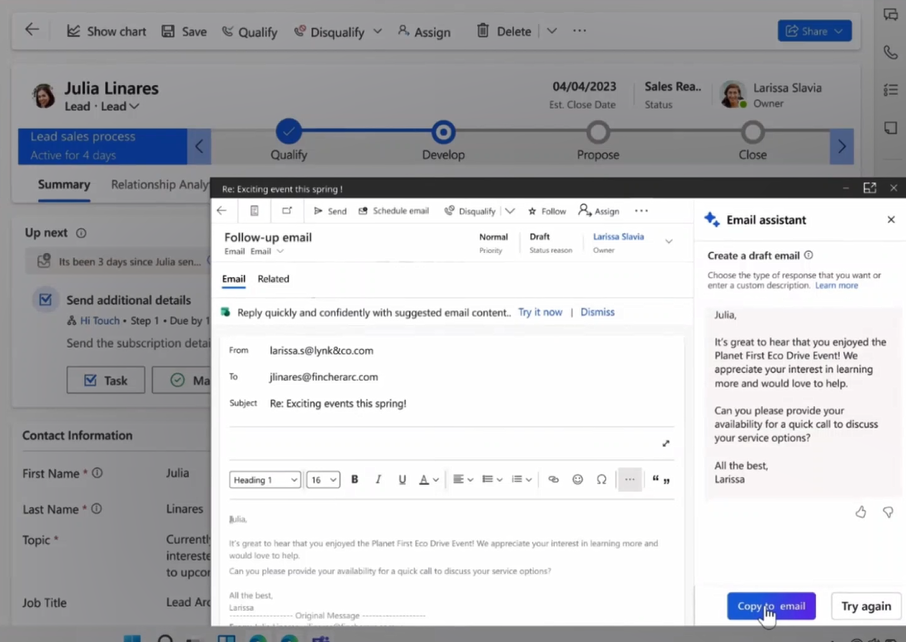The height and width of the screenshot is (642, 906).
Task: Toggle bold formatting on the email text
Action: pos(355,479)
